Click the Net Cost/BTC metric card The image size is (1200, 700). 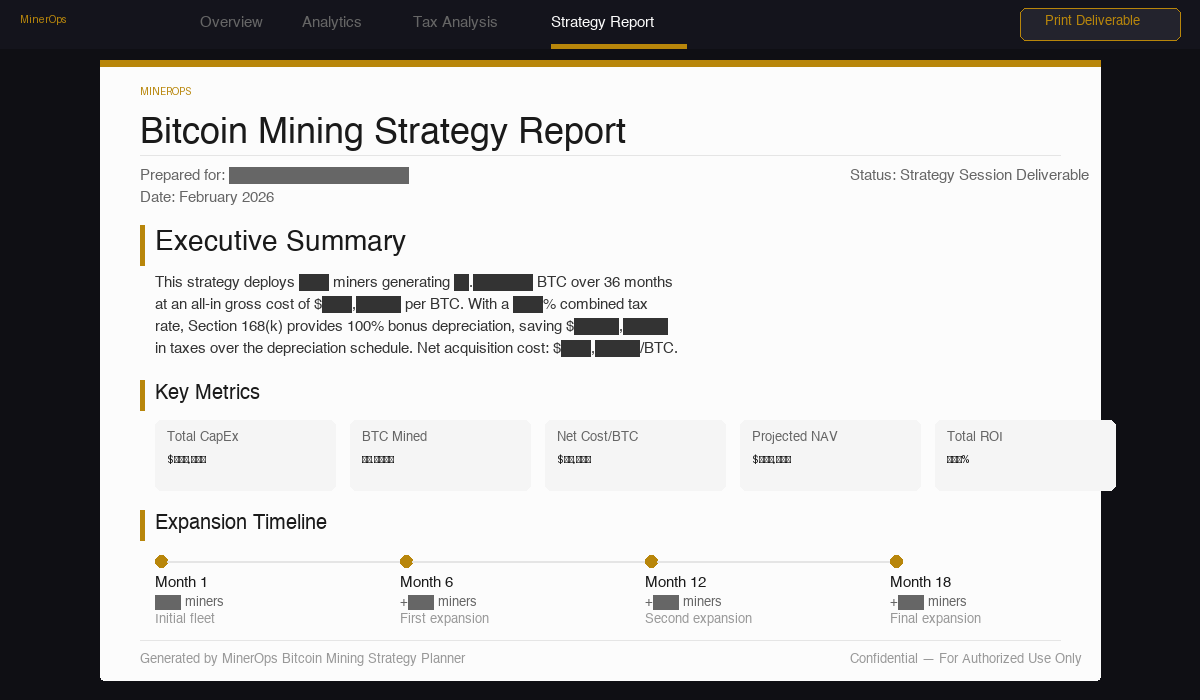(635, 455)
